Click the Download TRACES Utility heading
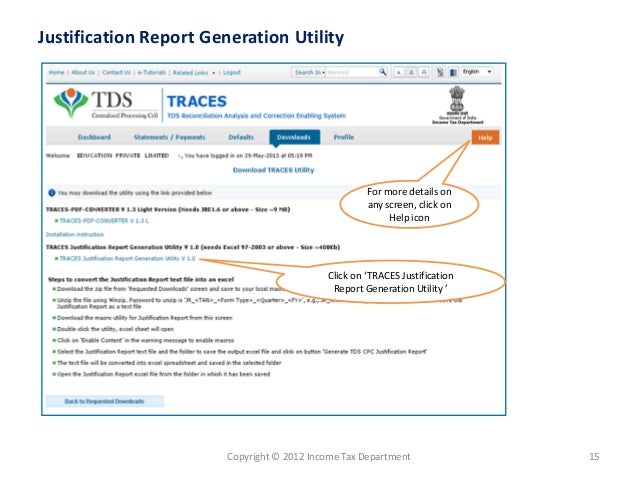 coord(273,170)
